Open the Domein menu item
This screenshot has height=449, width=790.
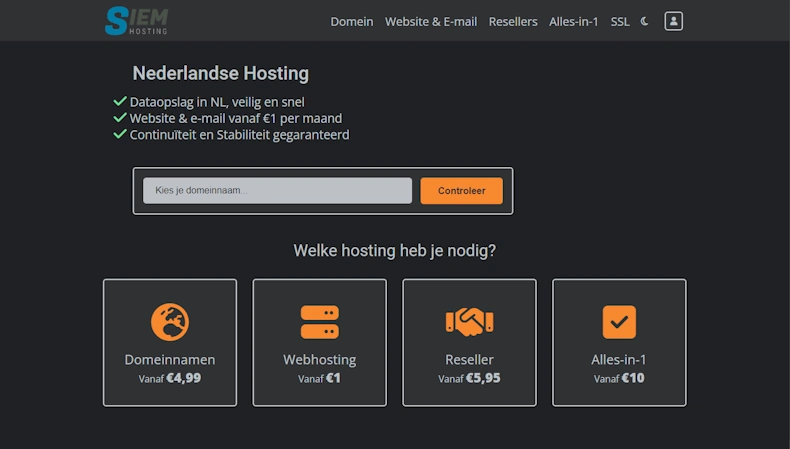(352, 21)
